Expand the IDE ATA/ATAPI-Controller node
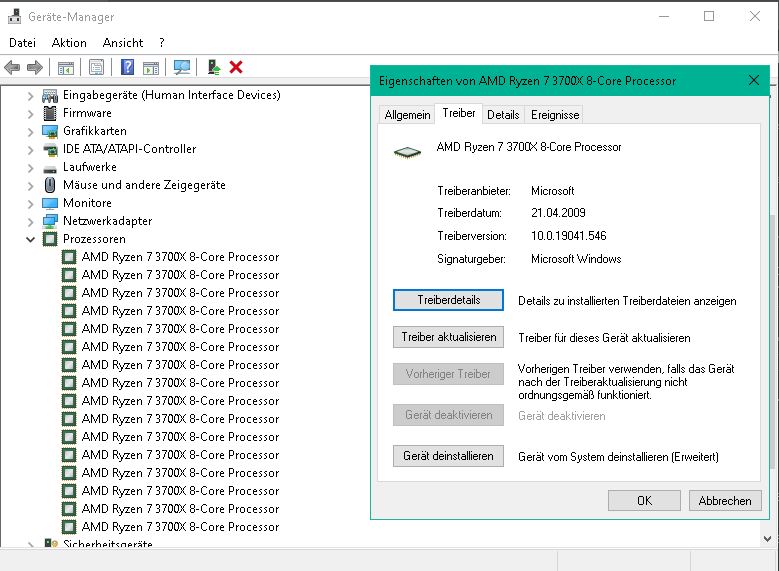The image size is (779, 571). pos(31,150)
